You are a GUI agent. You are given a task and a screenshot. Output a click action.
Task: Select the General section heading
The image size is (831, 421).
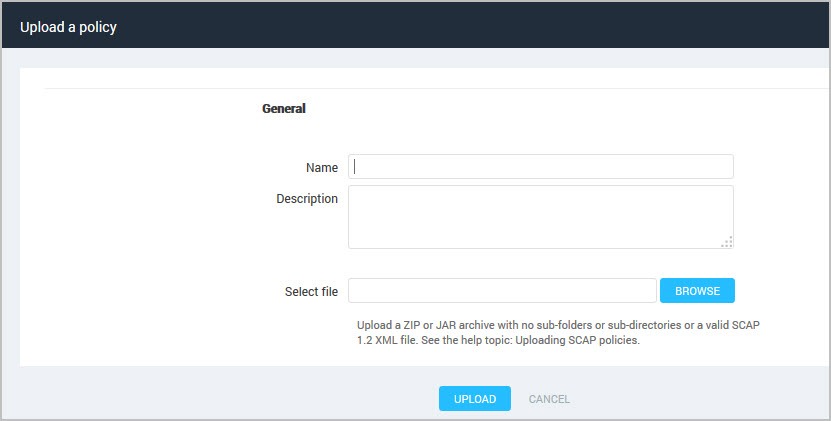pyautogui.click(x=284, y=109)
